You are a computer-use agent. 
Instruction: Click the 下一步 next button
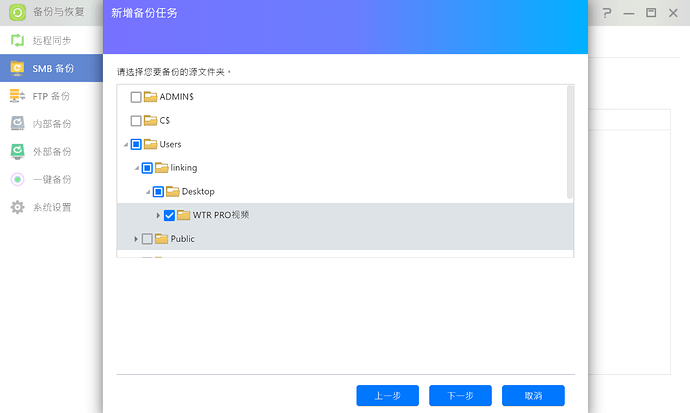click(x=460, y=396)
